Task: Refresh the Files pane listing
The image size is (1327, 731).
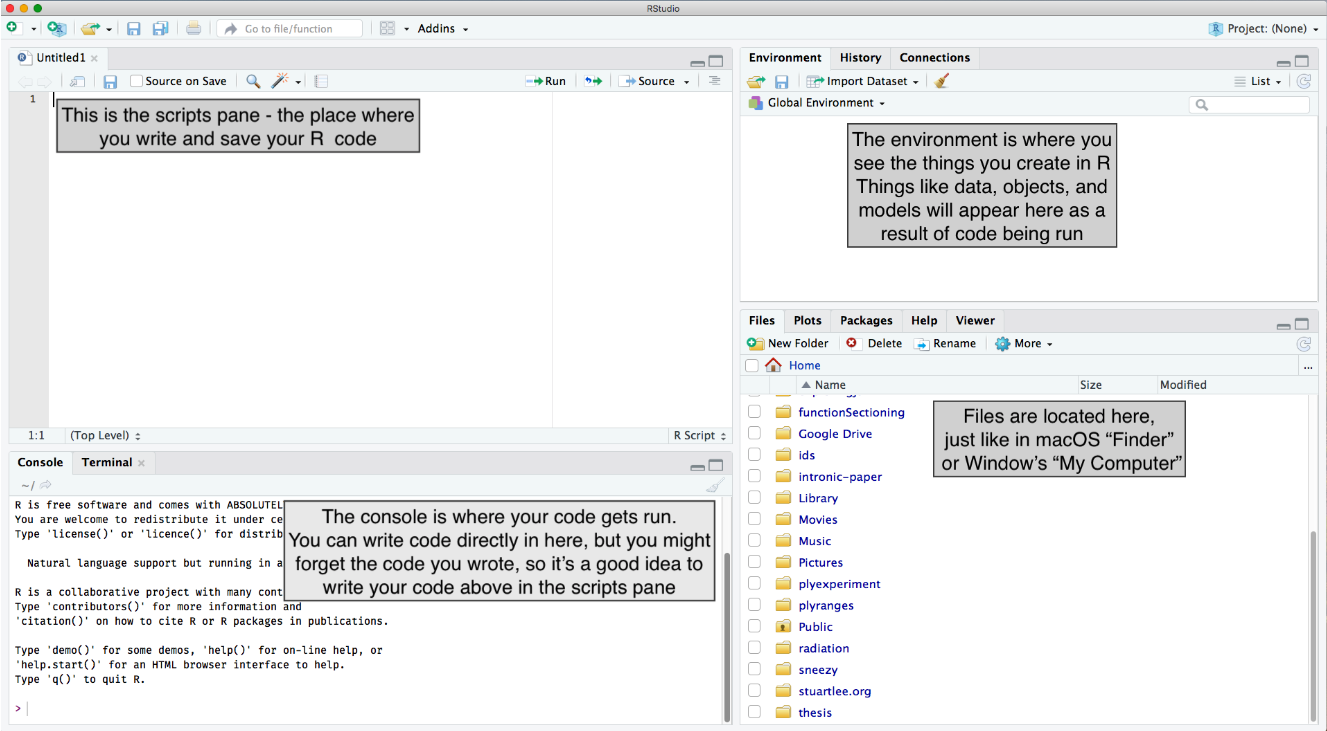Action: (1303, 343)
